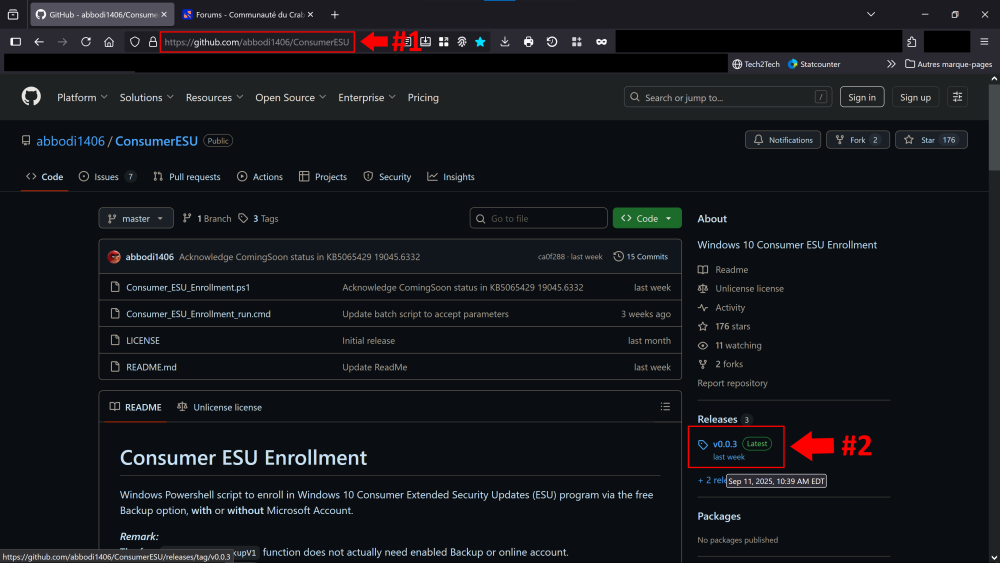Screen dimensions: 1000x563
Task: Click the blue bookmark star in toolbar
Action: [x=480, y=42]
